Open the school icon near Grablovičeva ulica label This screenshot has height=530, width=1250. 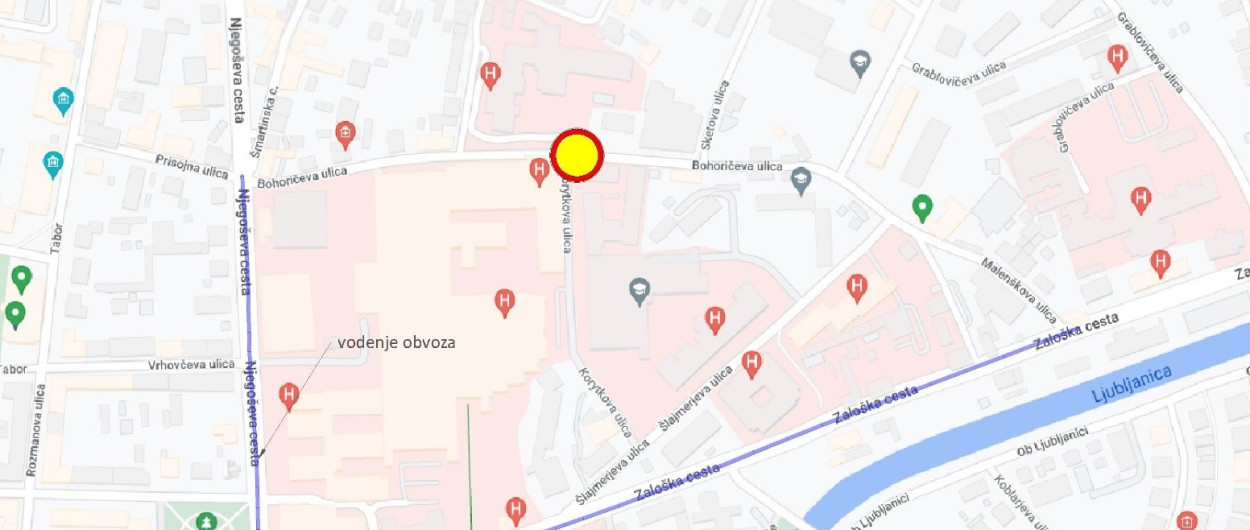(859, 62)
